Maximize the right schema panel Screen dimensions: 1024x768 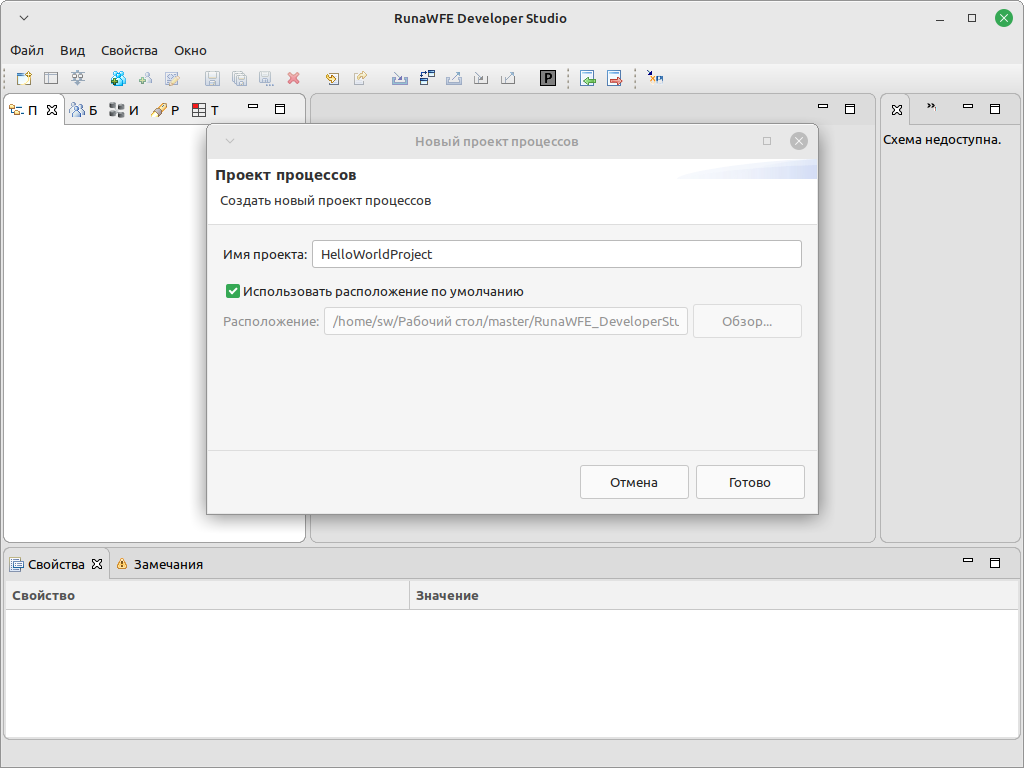point(995,109)
